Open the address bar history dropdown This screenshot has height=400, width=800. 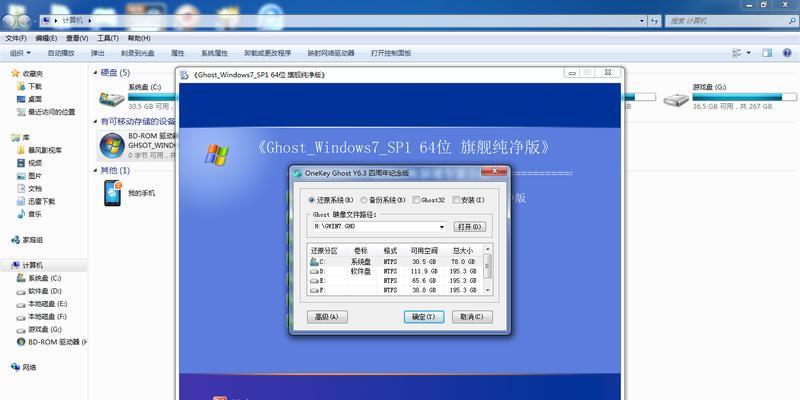click(x=642, y=21)
